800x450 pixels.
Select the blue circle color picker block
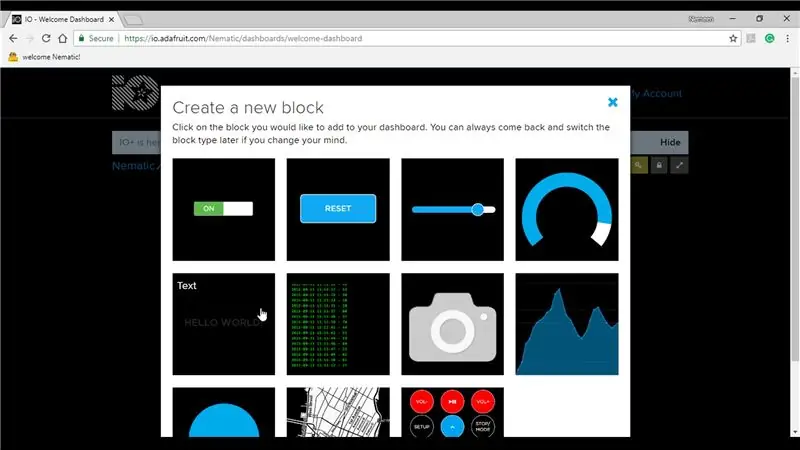click(x=223, y=412)
